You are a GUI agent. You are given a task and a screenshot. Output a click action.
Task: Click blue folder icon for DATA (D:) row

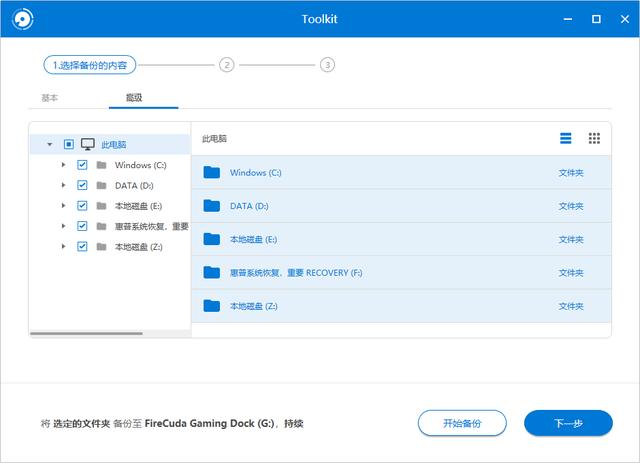tap(211, 206)
